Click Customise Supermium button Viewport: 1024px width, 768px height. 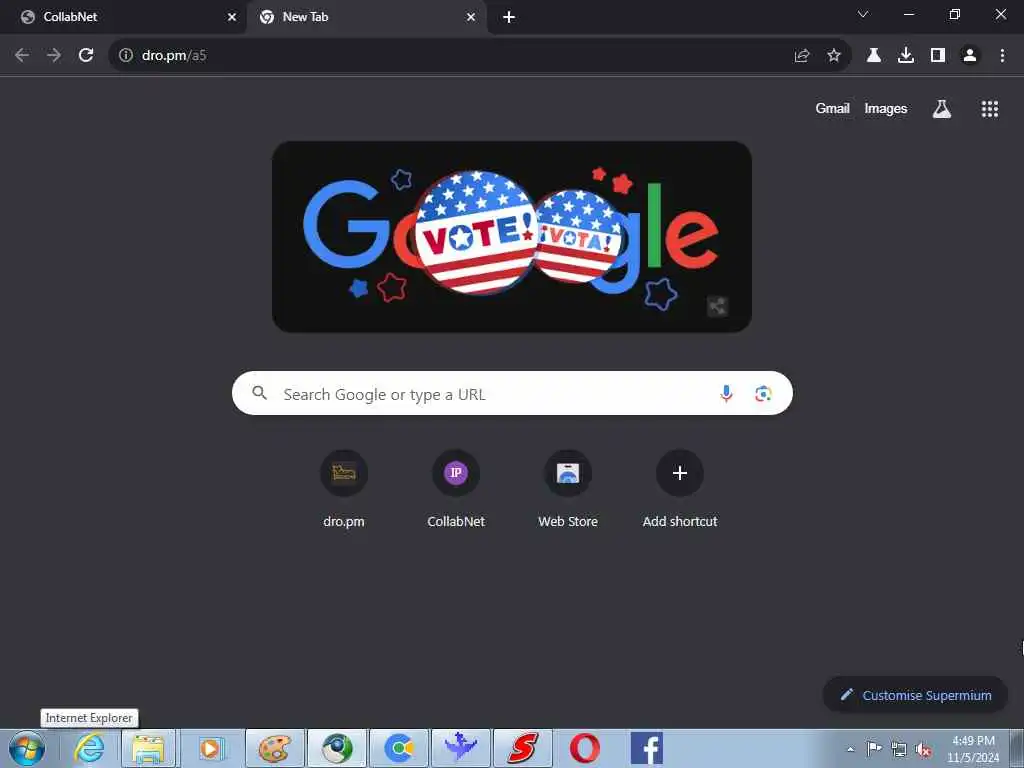click(x=915, y=695)
